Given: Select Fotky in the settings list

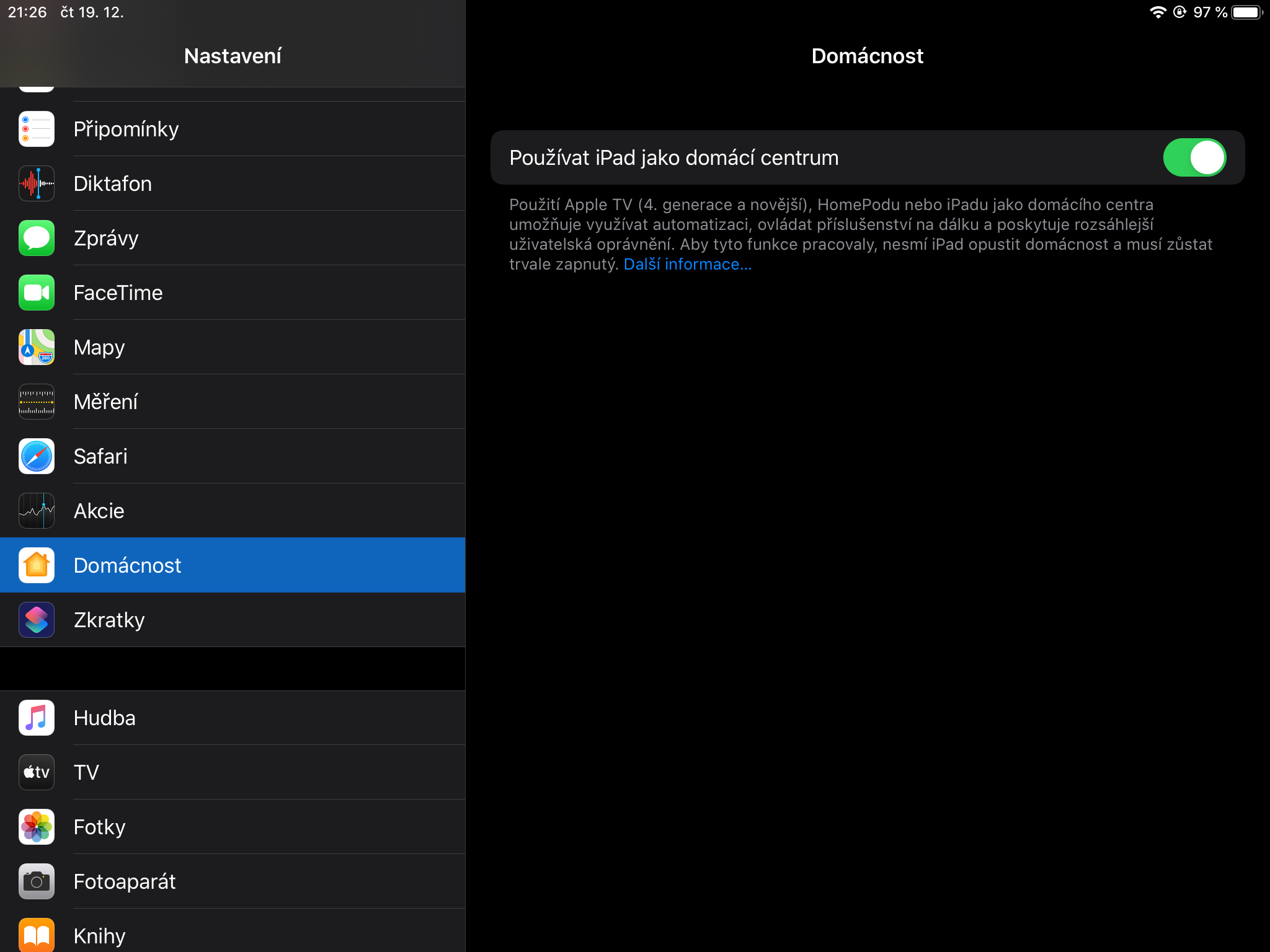Looking at the screenshot, I should click(233, 827).
